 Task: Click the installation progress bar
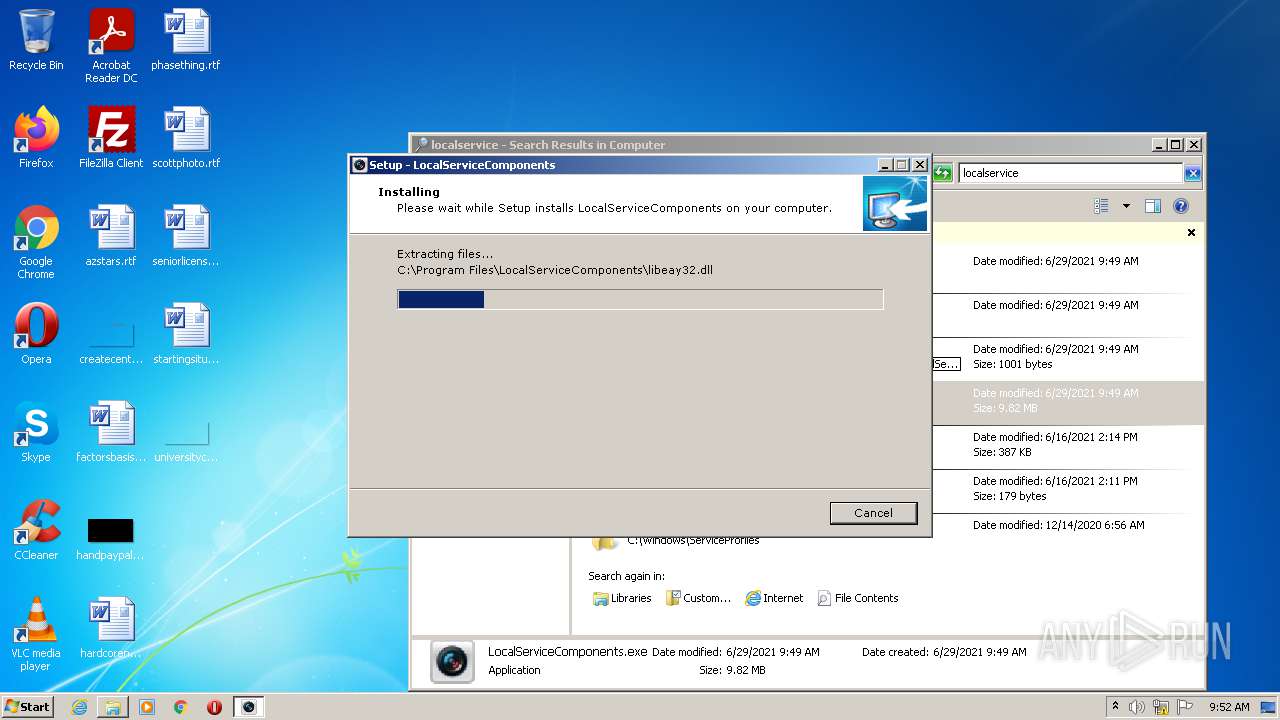tap(640, 299)
